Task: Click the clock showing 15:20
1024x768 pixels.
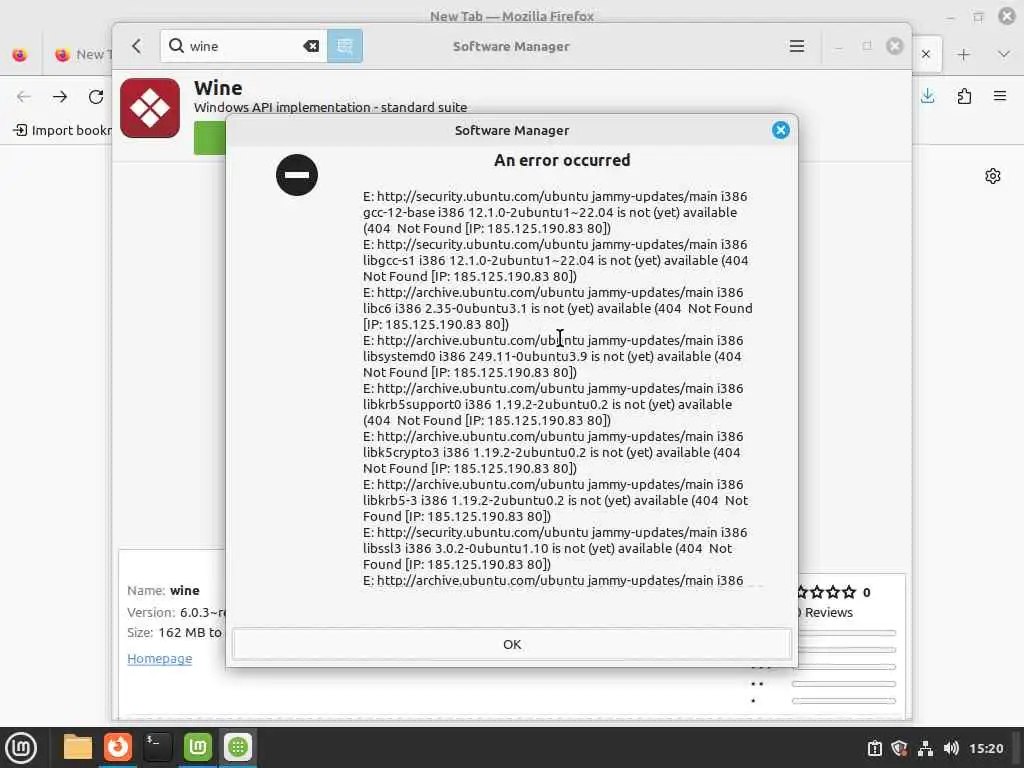Action: tap(985, 748)
